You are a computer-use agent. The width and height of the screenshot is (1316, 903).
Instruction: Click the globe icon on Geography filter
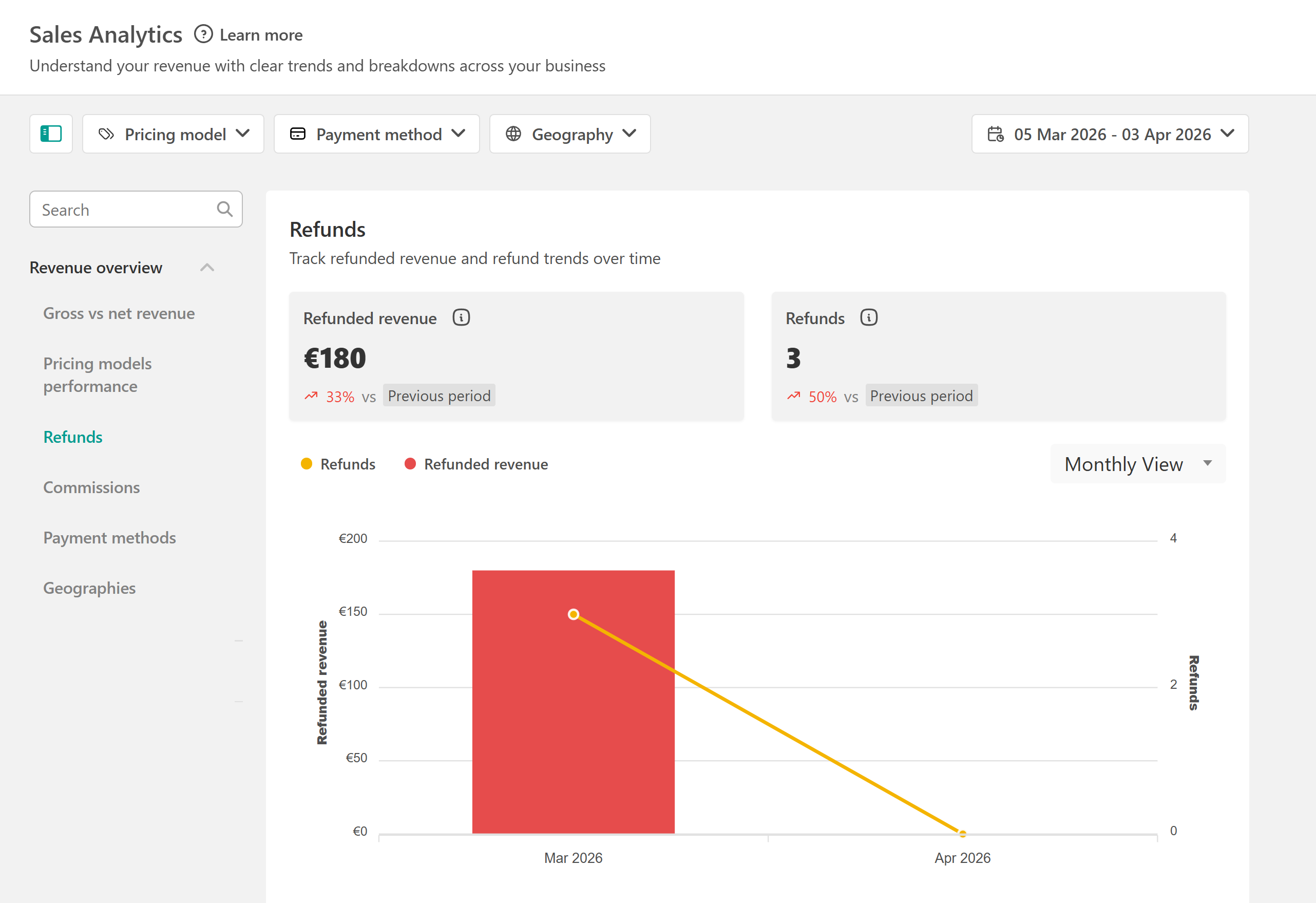coord(513,134)
